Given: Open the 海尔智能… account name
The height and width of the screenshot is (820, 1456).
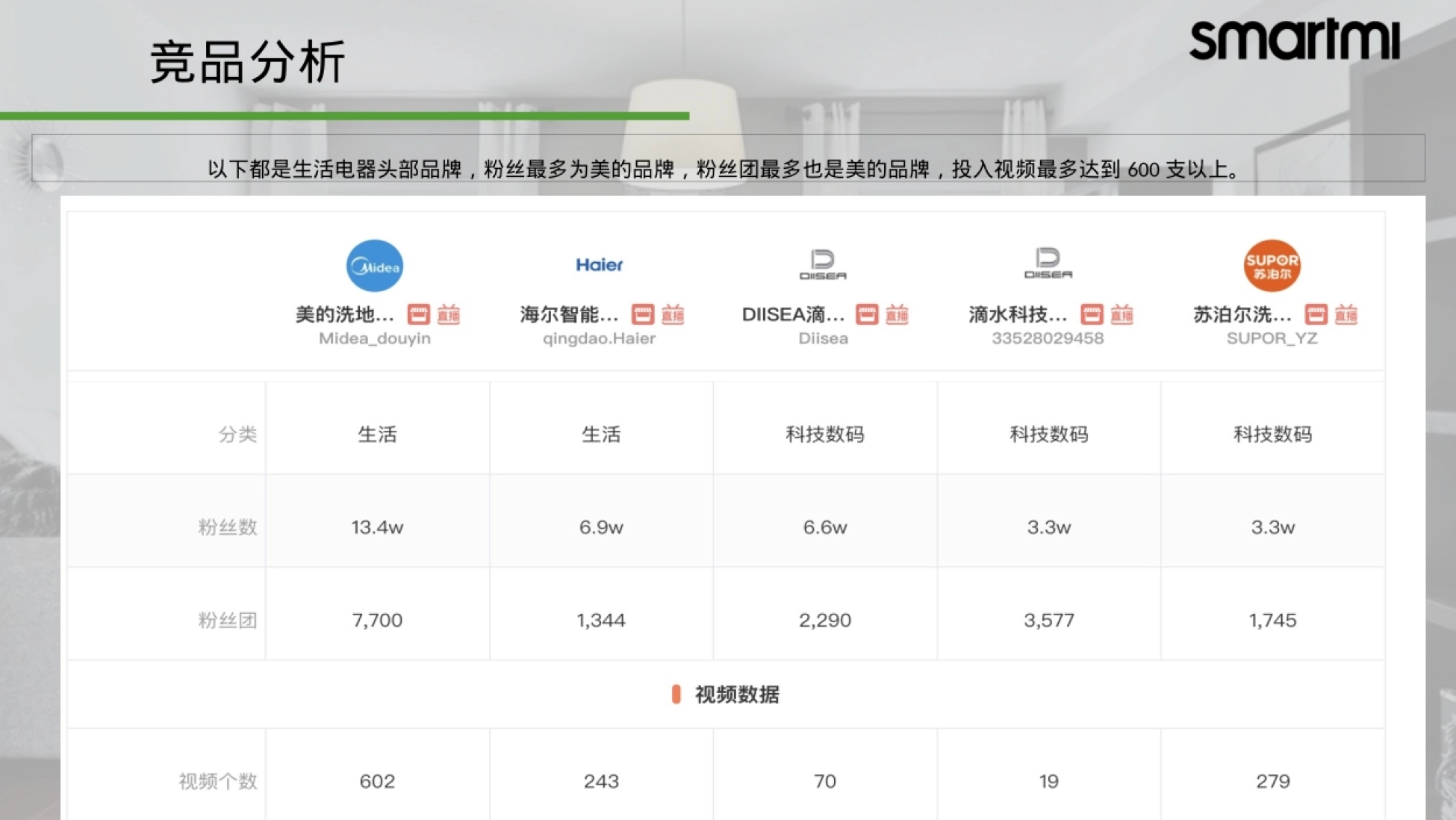Looking at the screenshot, I should (569, 314).
